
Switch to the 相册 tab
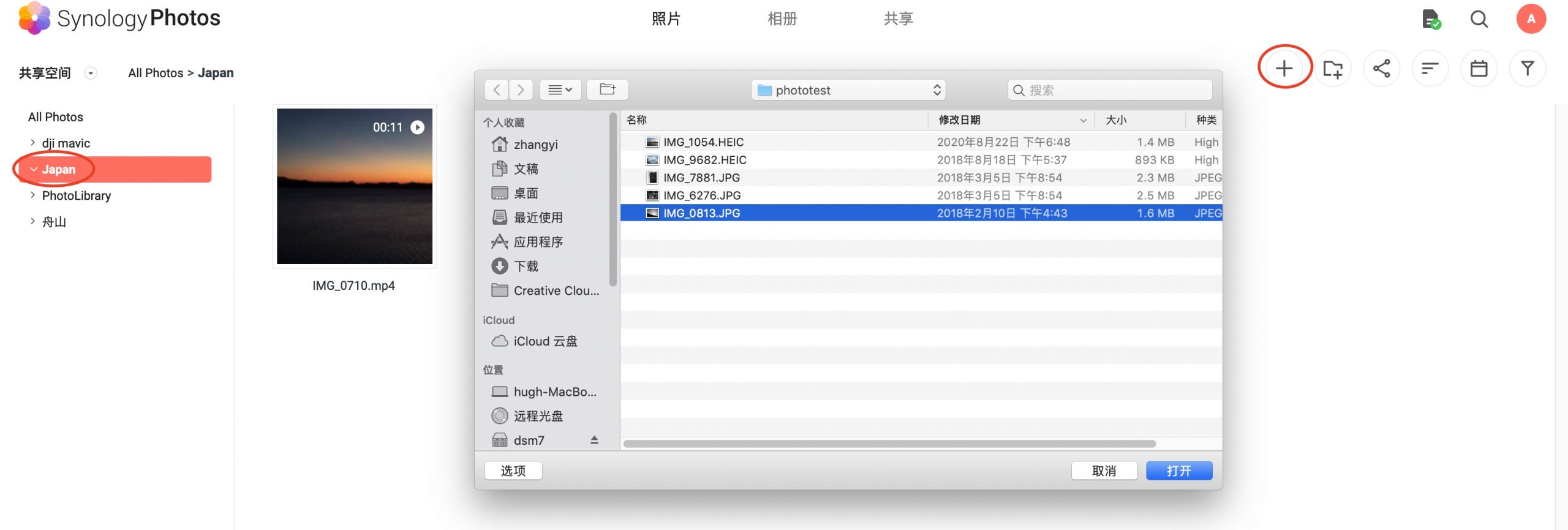click(x=782, y=19)
